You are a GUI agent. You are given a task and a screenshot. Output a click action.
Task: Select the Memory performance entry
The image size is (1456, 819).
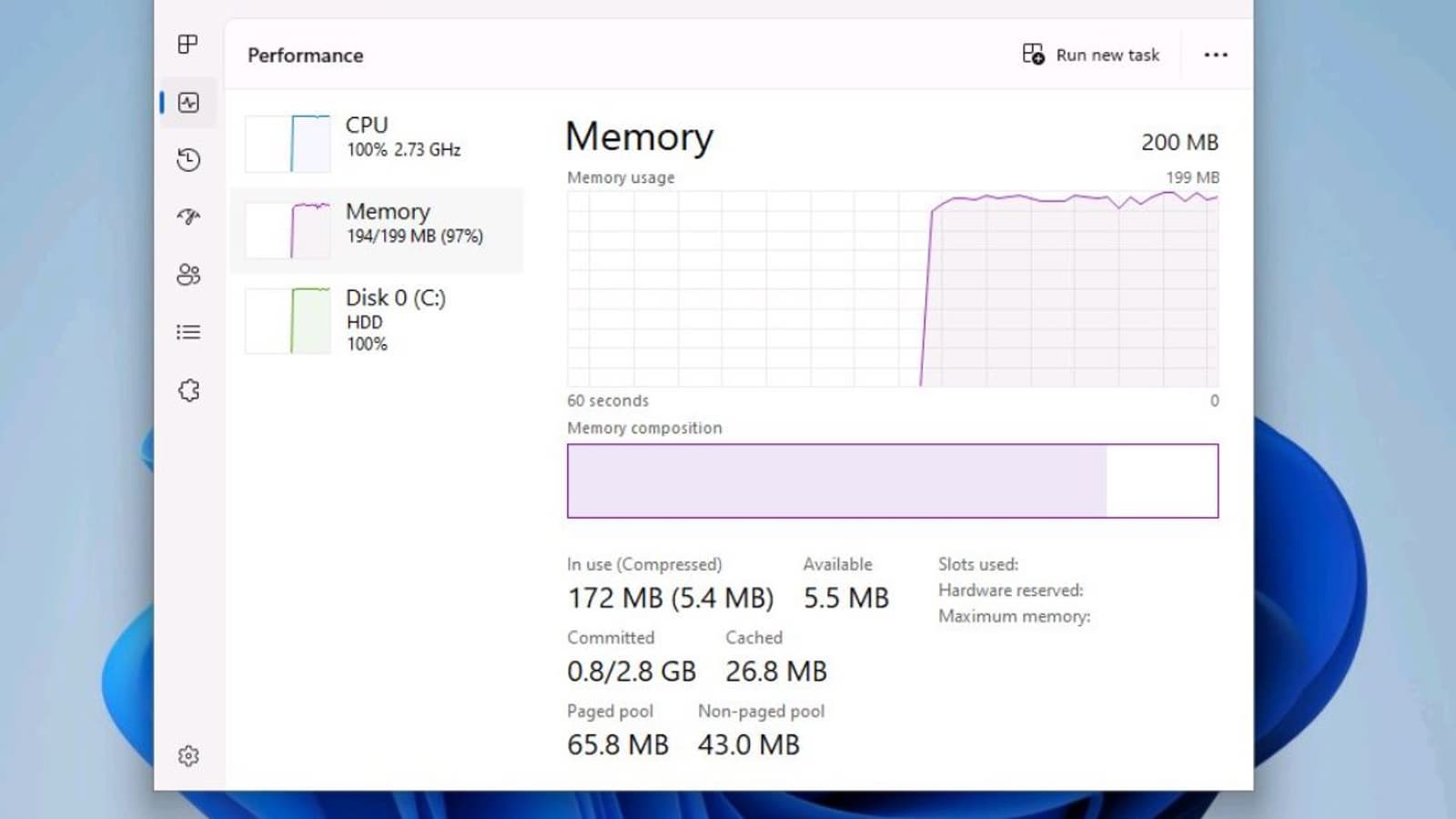[413, 223]
